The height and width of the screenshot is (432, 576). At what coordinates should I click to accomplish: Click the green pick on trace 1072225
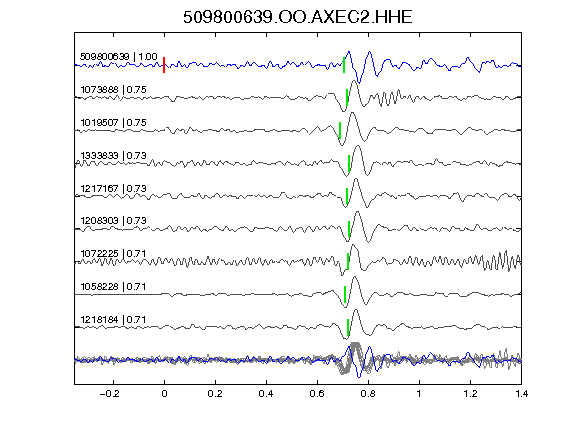tap(348, 262)
